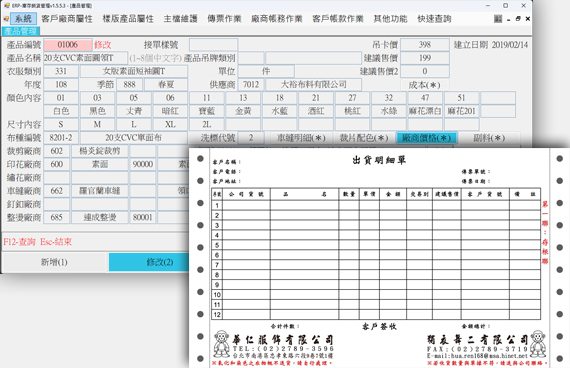Click color name field 黑色
Image resolution: width=570 pixels, height=368 pixels.
(97, 111)
